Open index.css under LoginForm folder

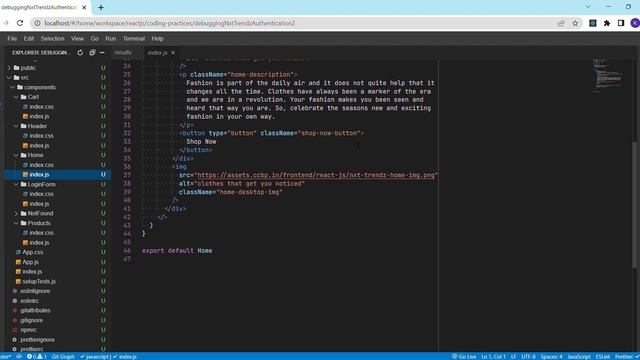click(x=41, y=194)
